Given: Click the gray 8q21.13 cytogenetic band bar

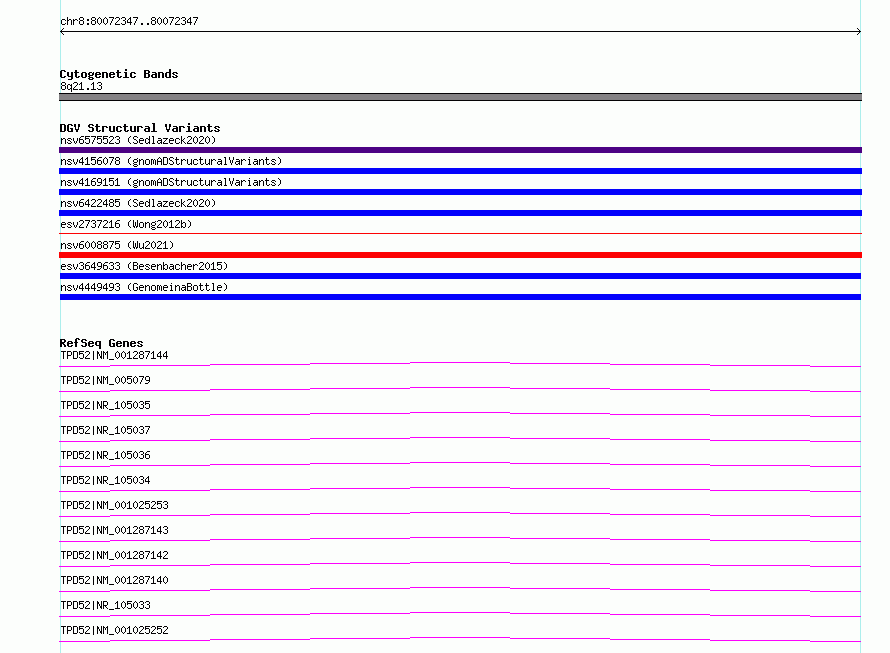Looking at the screenshot, I should 460,97.
